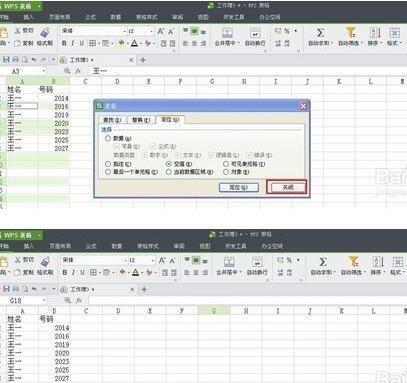Click the wrap text icon in upper window
Screen dimensions: 407x383
255,33
